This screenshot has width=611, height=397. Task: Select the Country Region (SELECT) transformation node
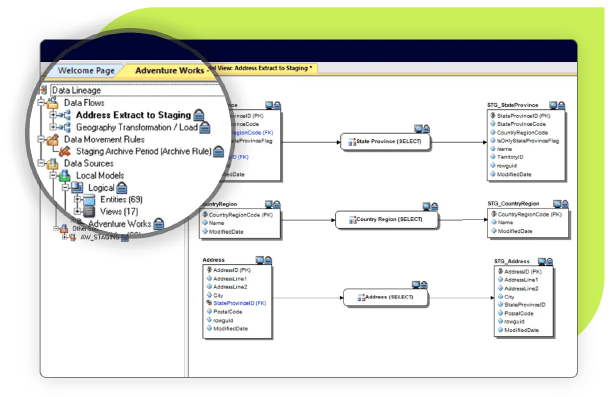pyautogui.click(x=387, y=220)
